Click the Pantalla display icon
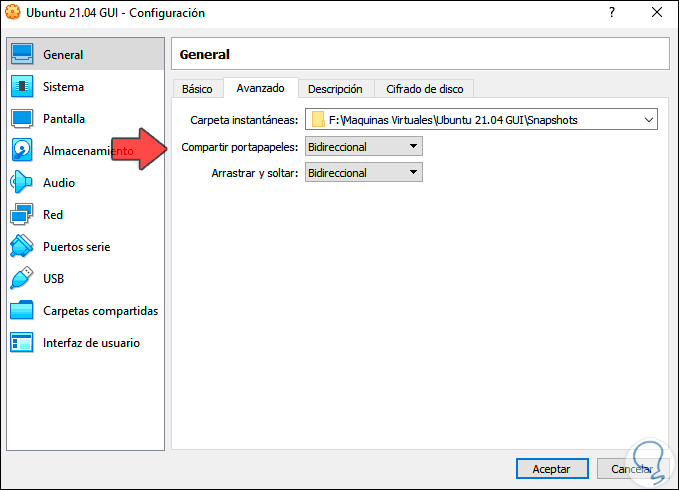The image size is (679, 490). tap(22, 118)
